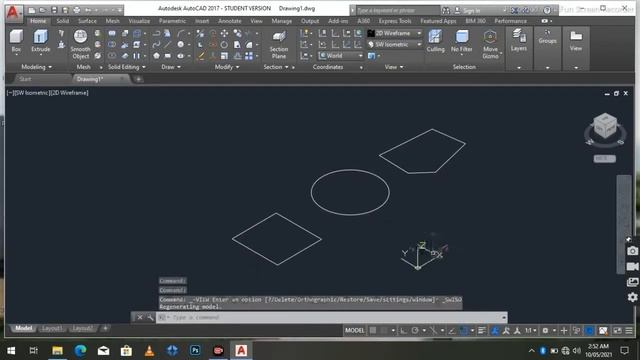Switch to the Start file tab
The height and width of the screenshot is (360, 640).
[x=25, y=79]
